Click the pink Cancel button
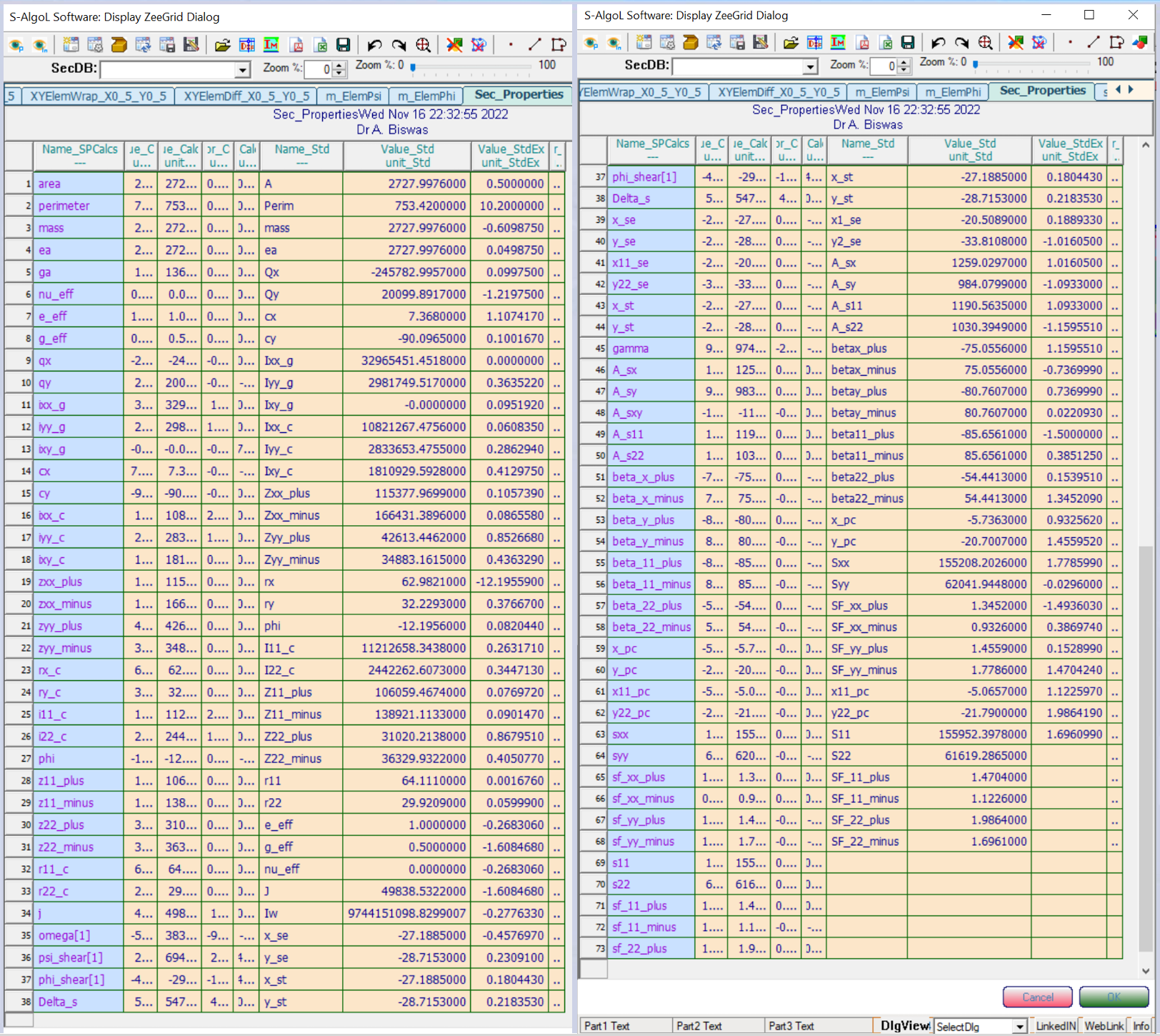This screenshot has width=1160, height=1036. (x=1037, y=997)
